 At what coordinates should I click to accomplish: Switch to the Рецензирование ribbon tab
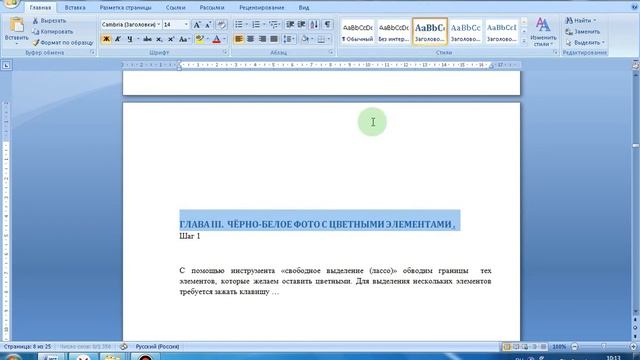pos(262,8)
